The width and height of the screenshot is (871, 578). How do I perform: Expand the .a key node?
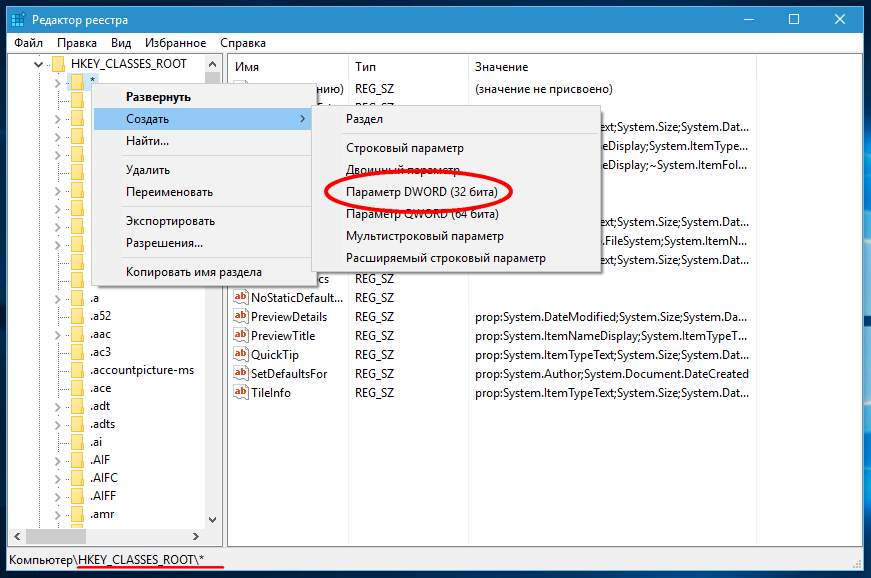tap(57, 299)
